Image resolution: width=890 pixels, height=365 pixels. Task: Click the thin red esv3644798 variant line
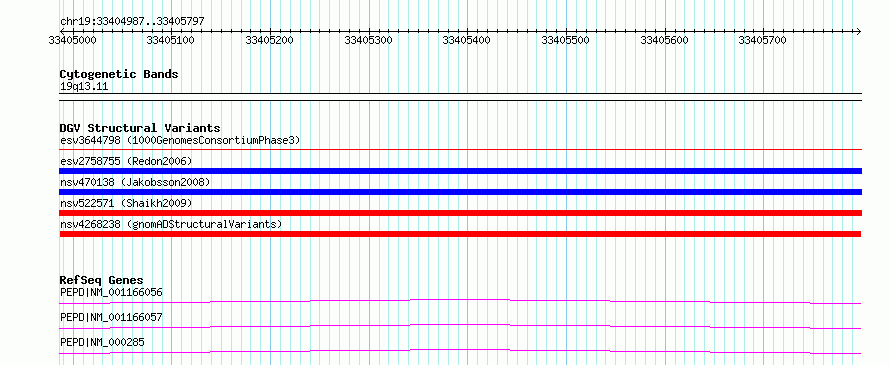tap(460, 150)
